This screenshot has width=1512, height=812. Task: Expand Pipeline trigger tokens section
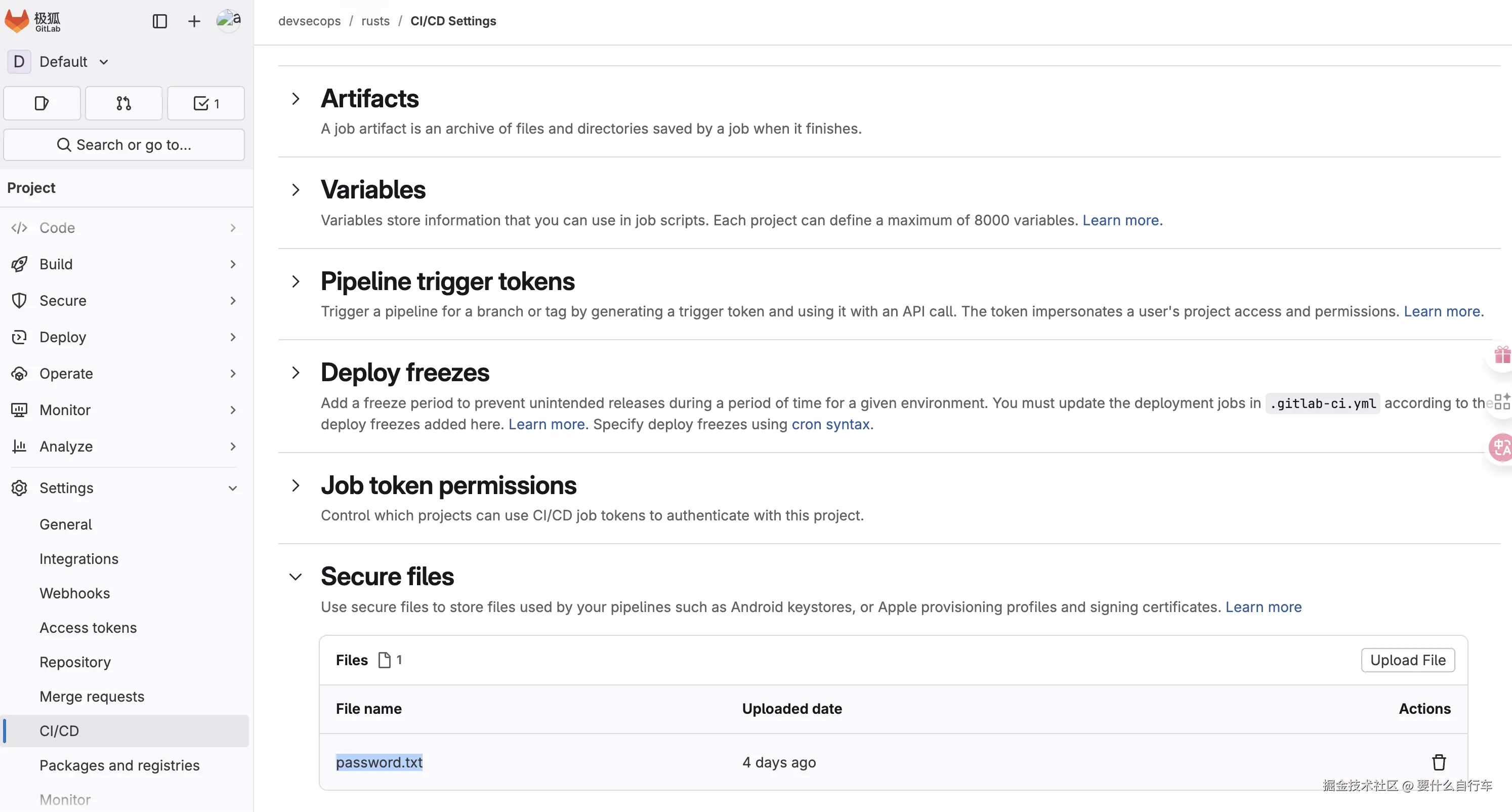click(296, 281)
